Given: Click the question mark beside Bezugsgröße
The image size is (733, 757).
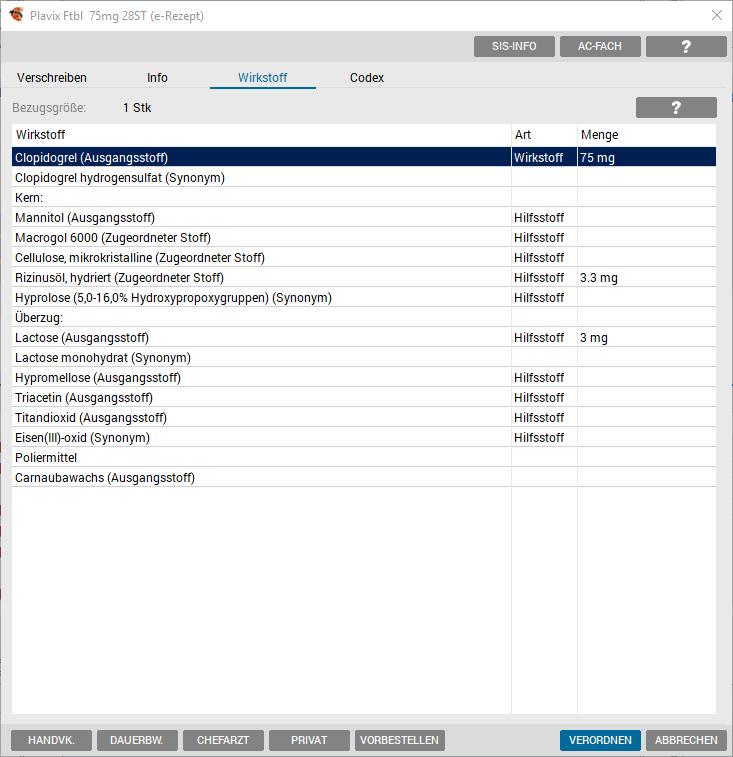Looking at the screenshot, I should click(676, 107).
